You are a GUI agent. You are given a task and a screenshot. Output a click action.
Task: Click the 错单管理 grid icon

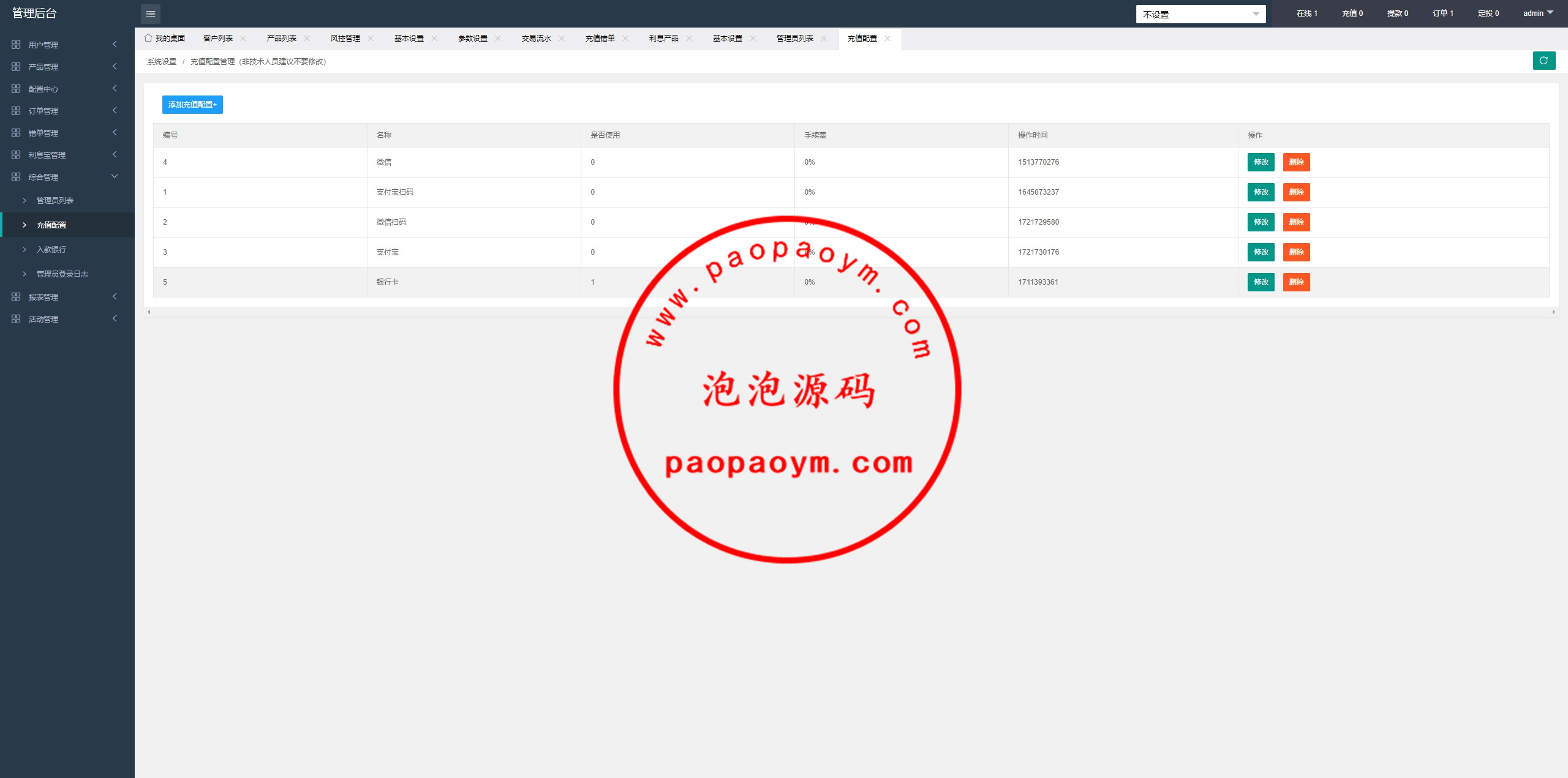16,133
